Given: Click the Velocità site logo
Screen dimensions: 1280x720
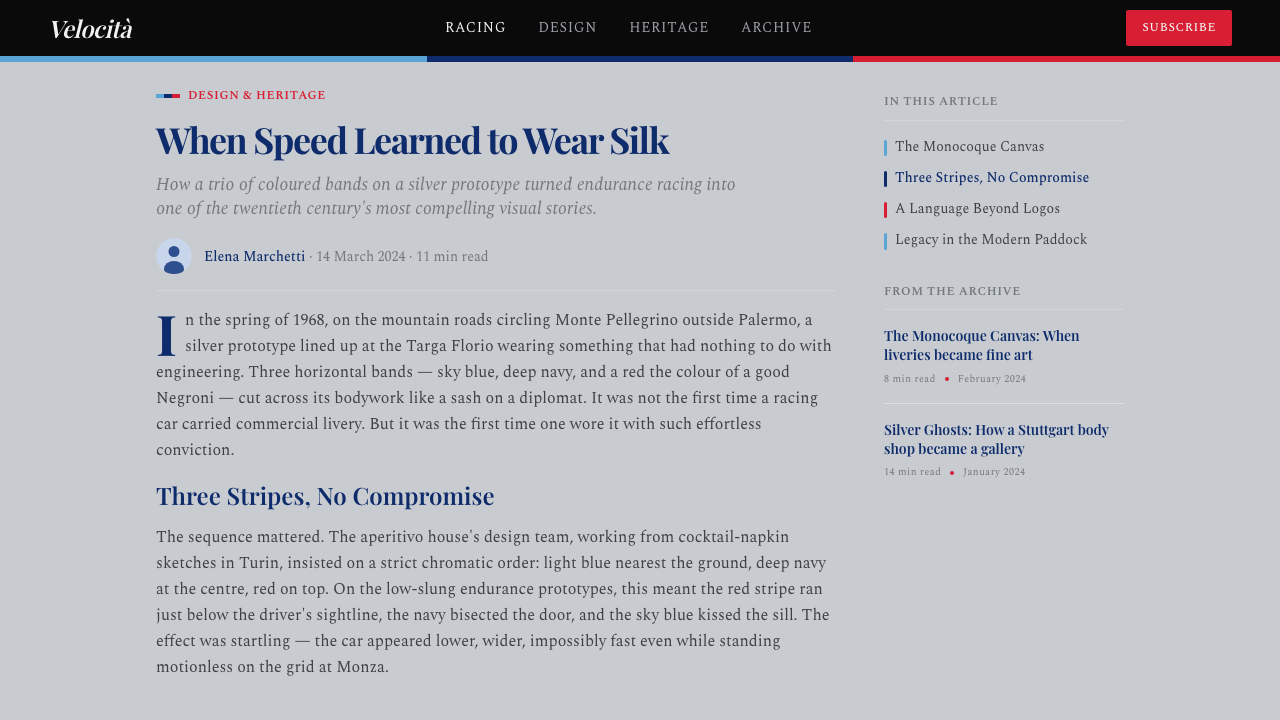Looking at the screenshot, I should (x=91, y=29).
